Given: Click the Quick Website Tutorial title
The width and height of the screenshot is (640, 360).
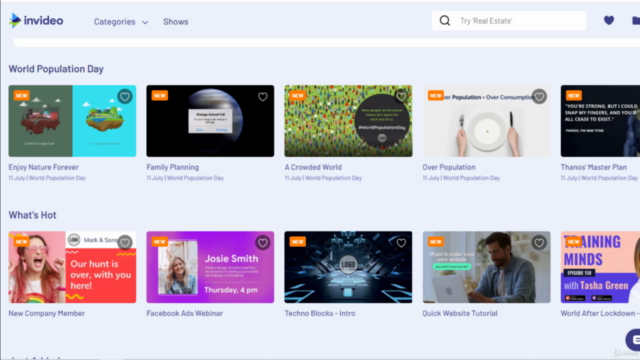Looking at the screenshot, I should pyautogui.click(x=460, y=313).
